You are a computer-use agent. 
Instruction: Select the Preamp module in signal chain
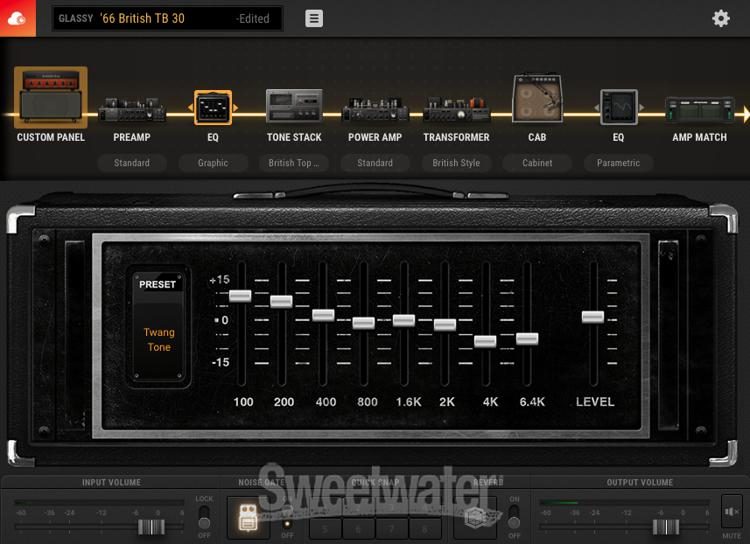[x=132, y=110]
